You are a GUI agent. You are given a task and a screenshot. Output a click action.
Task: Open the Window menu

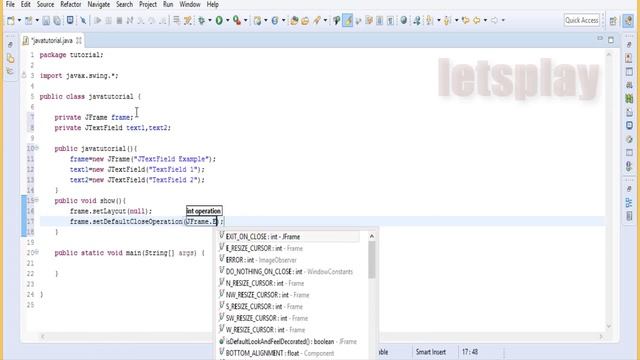tap(190, 4)
